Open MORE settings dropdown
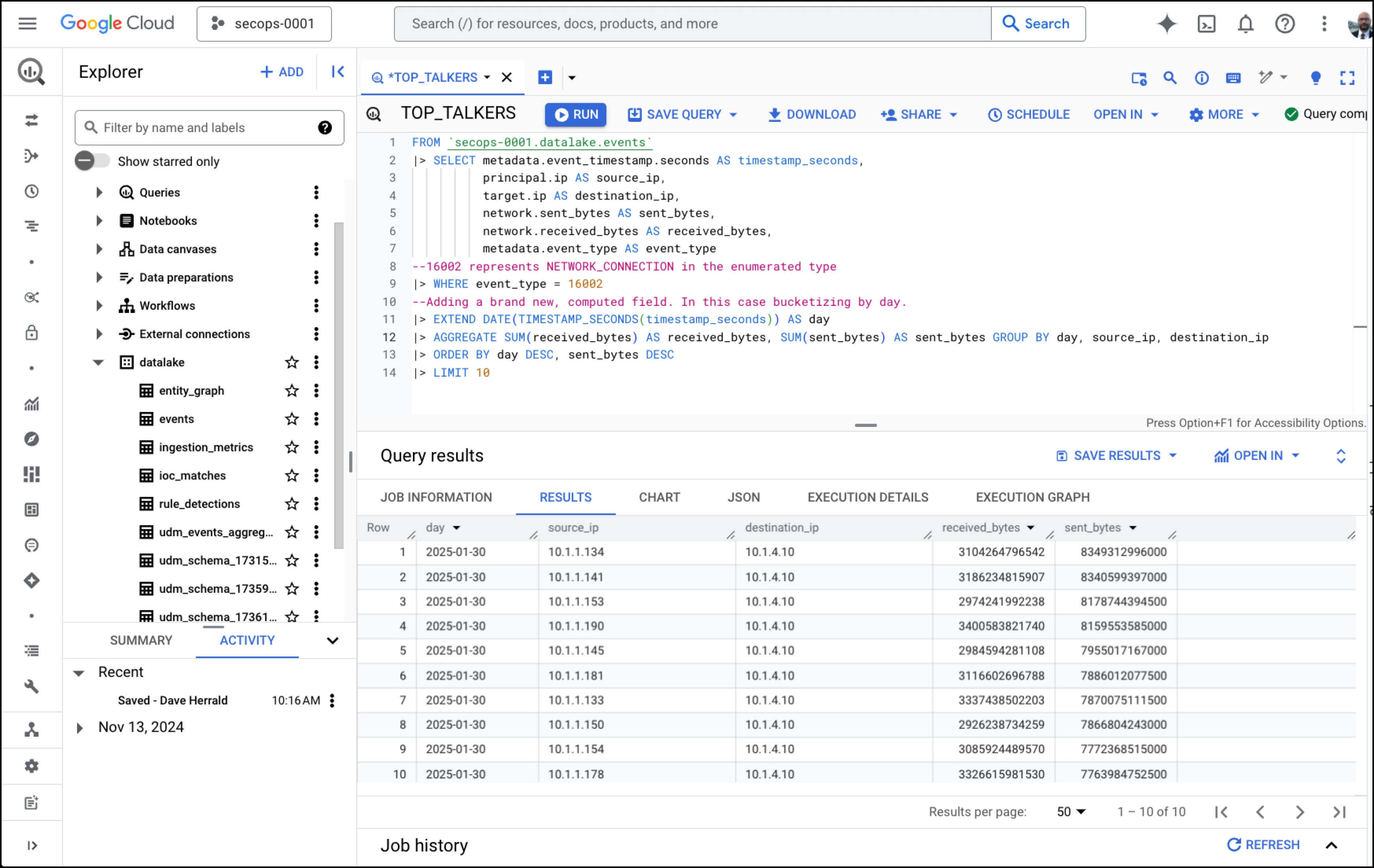 (1224, 115)
